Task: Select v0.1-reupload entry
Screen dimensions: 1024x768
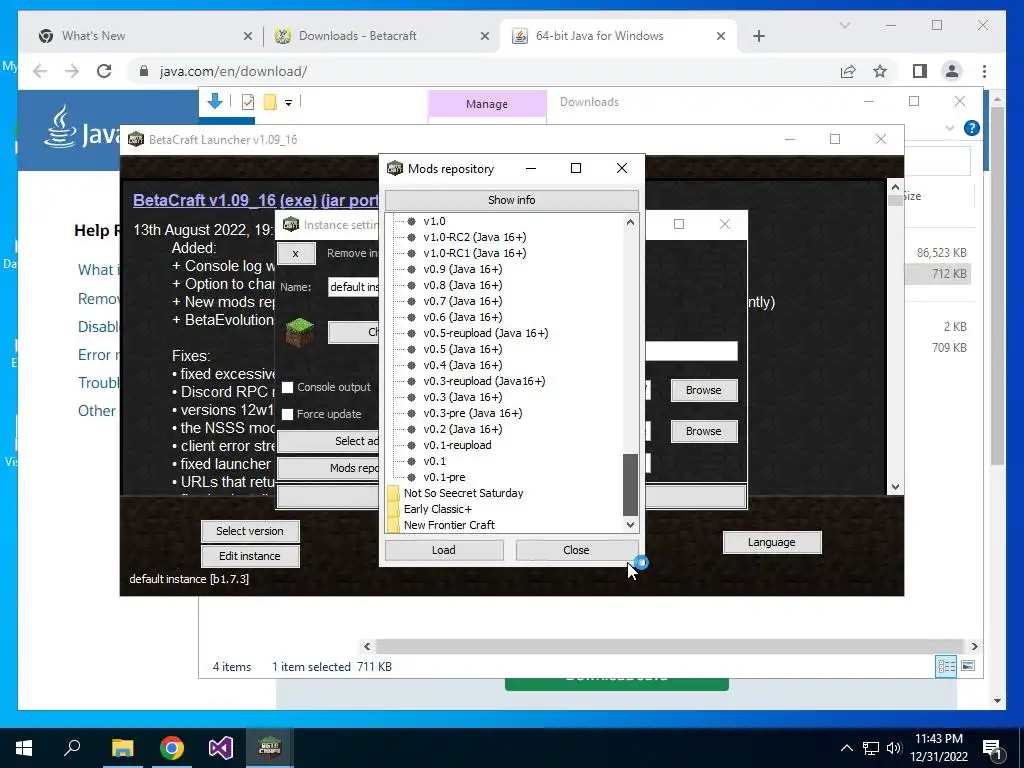Action: (x=457, y=445)
